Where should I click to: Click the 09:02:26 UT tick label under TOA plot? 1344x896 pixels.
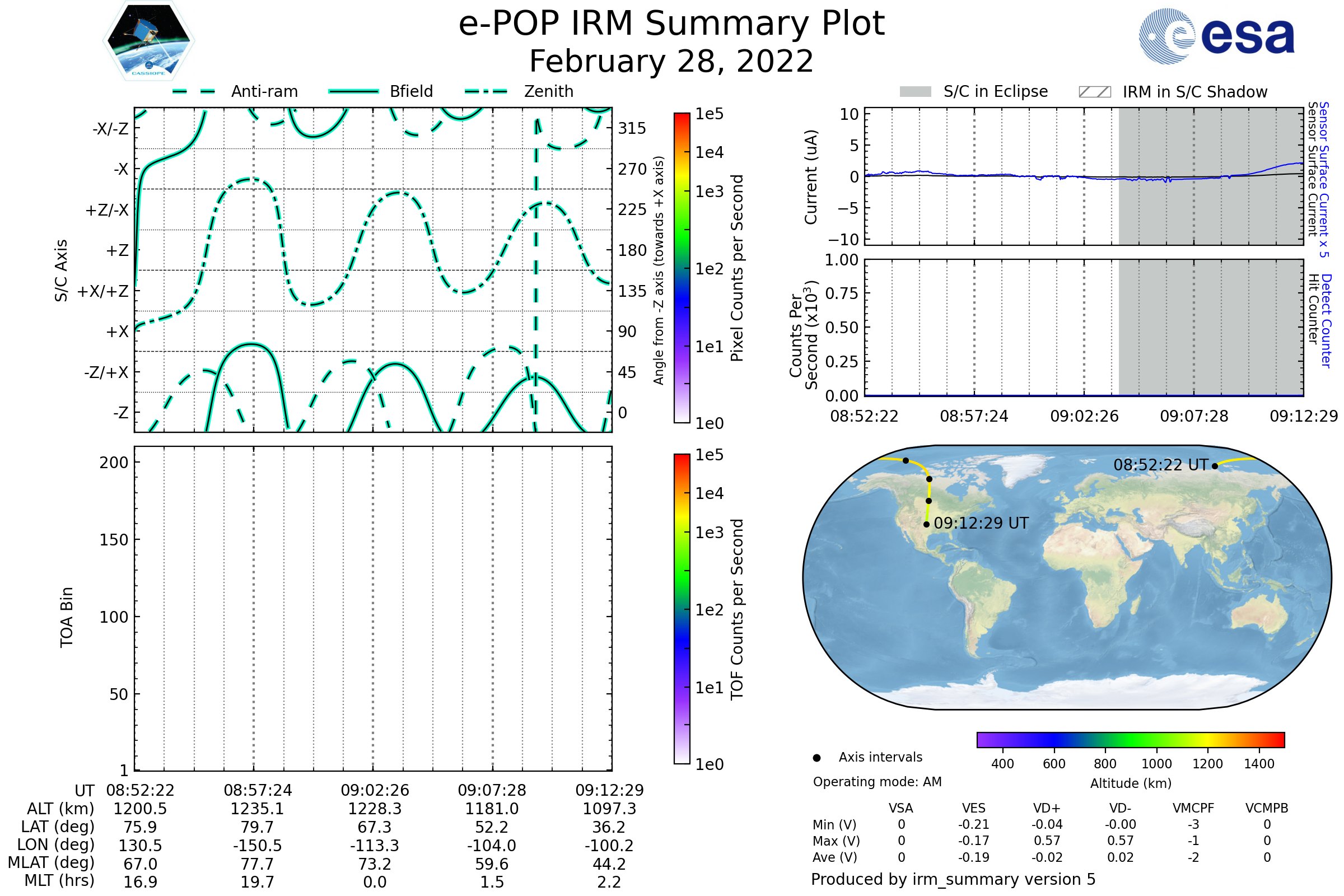click(x=375, y=790)
